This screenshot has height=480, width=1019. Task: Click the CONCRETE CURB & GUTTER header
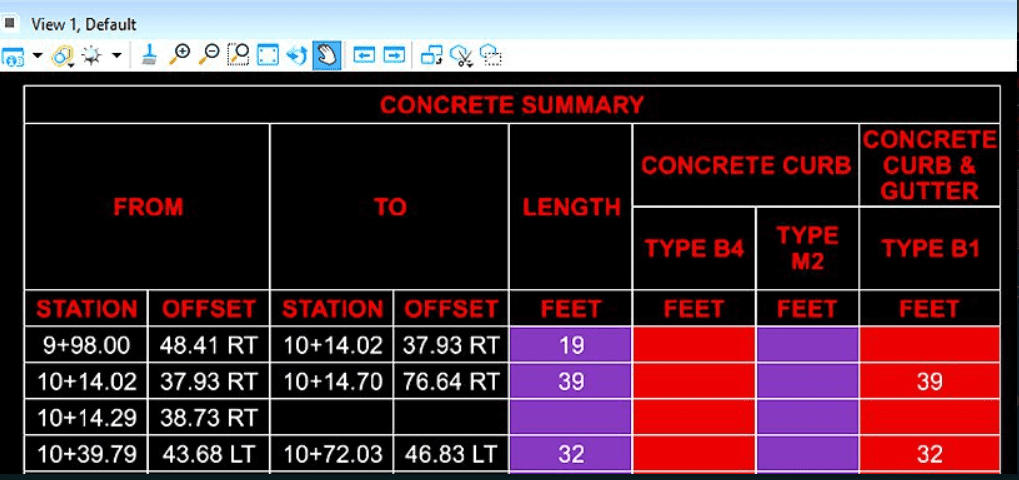[930, 165]
